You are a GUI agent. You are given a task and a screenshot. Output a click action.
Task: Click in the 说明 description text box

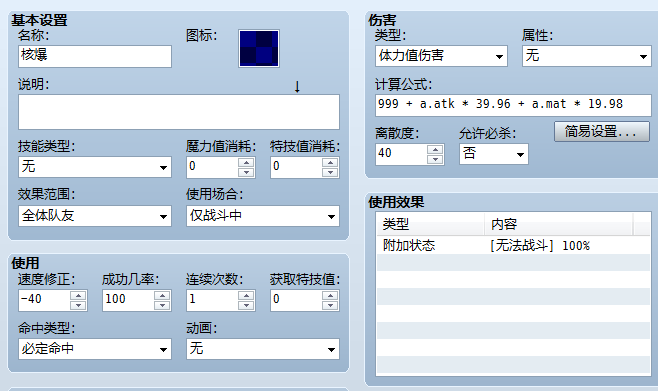[x=179, y=112]
